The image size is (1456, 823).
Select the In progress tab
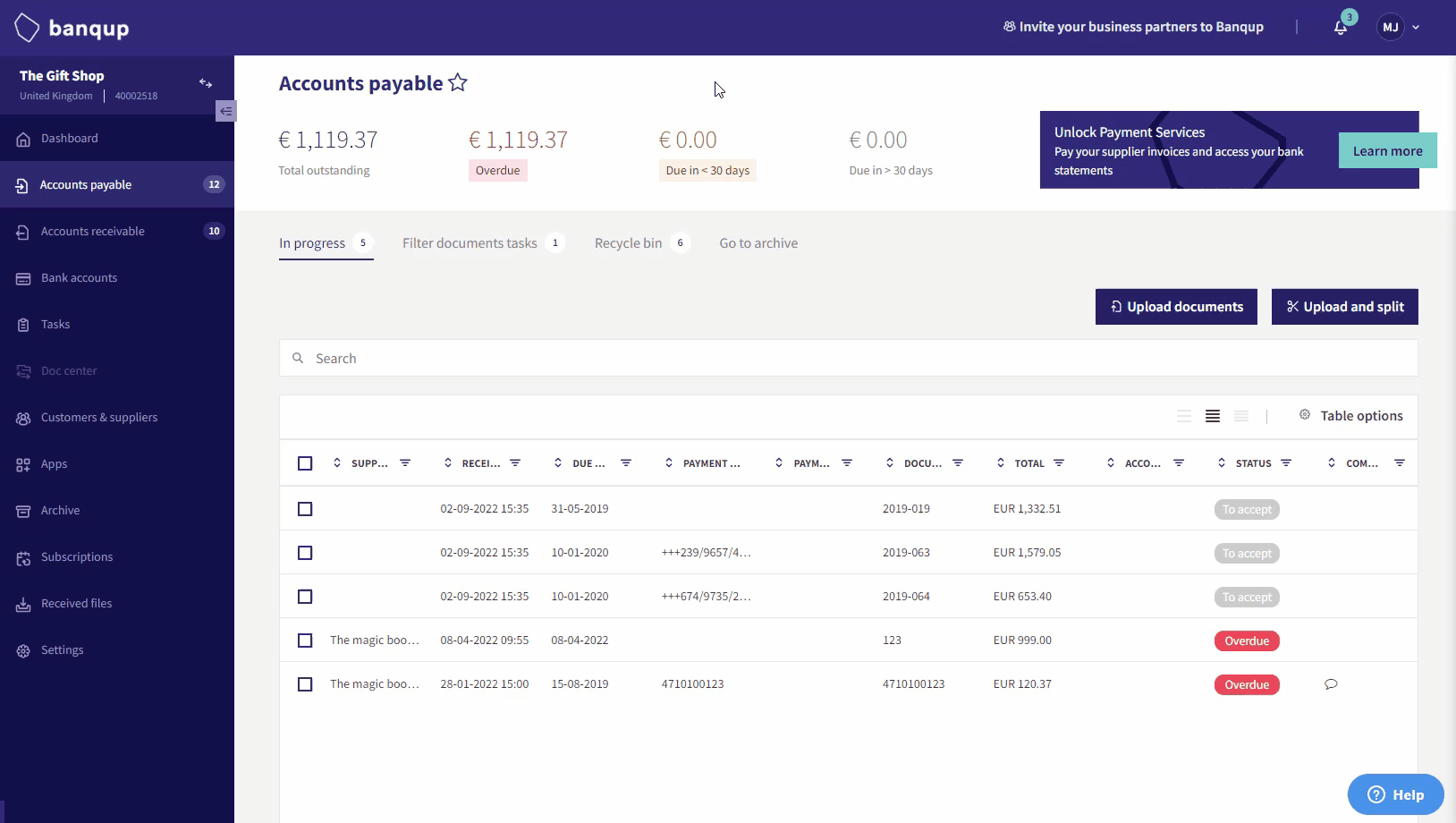tap(326, 243)
